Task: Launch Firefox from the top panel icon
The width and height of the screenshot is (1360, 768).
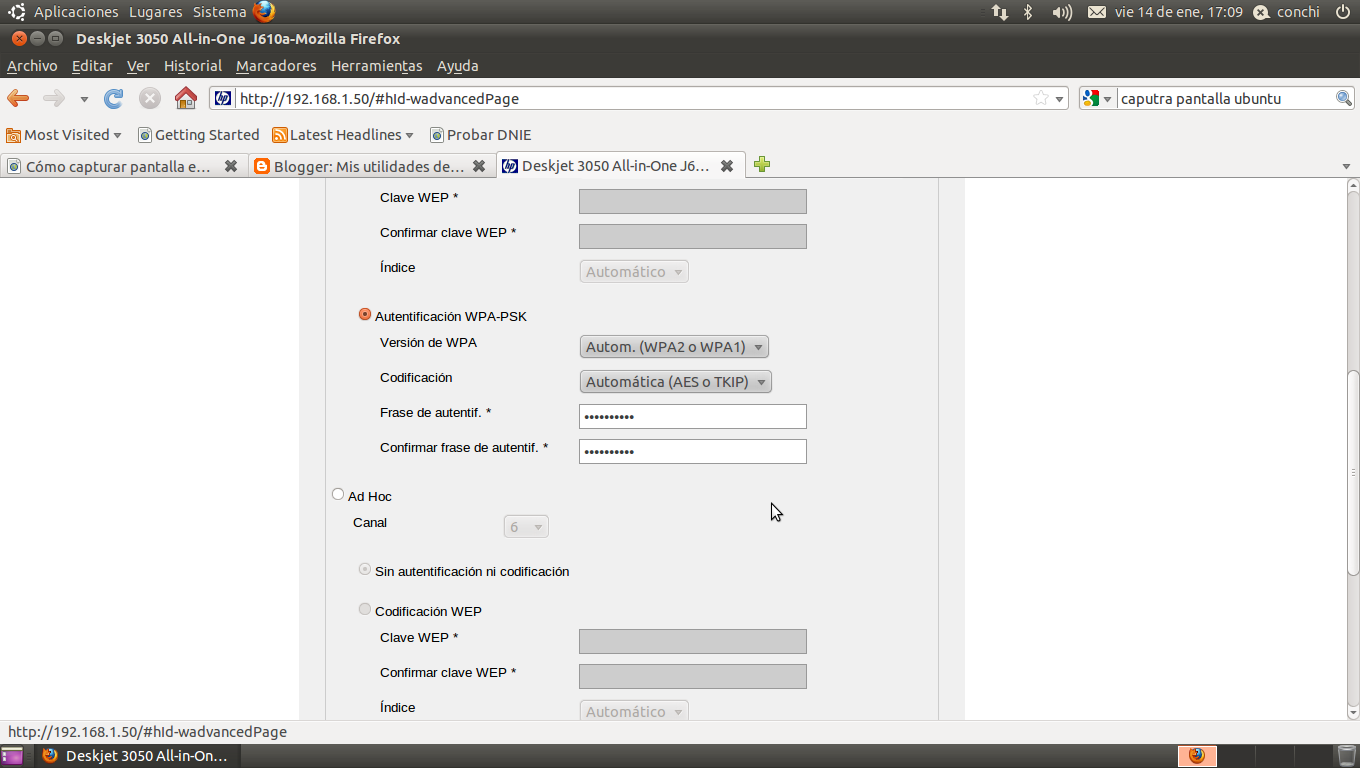Action: coord(264,12)
